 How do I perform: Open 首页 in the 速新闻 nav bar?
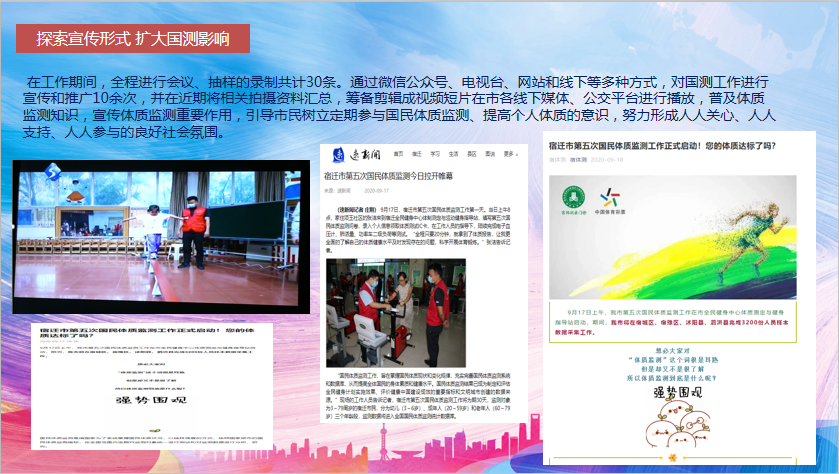pos(398,154)
